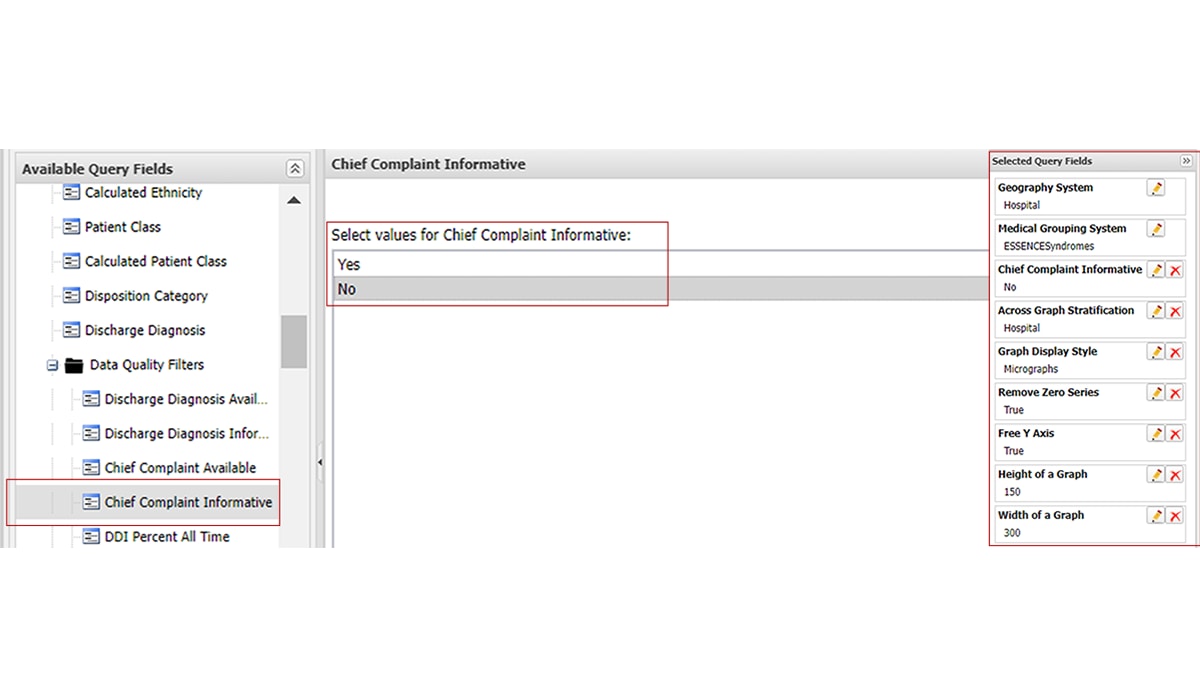Remove the Height of a Graph field
This screenshot has width=1200, height=675.
[1175, 475]
